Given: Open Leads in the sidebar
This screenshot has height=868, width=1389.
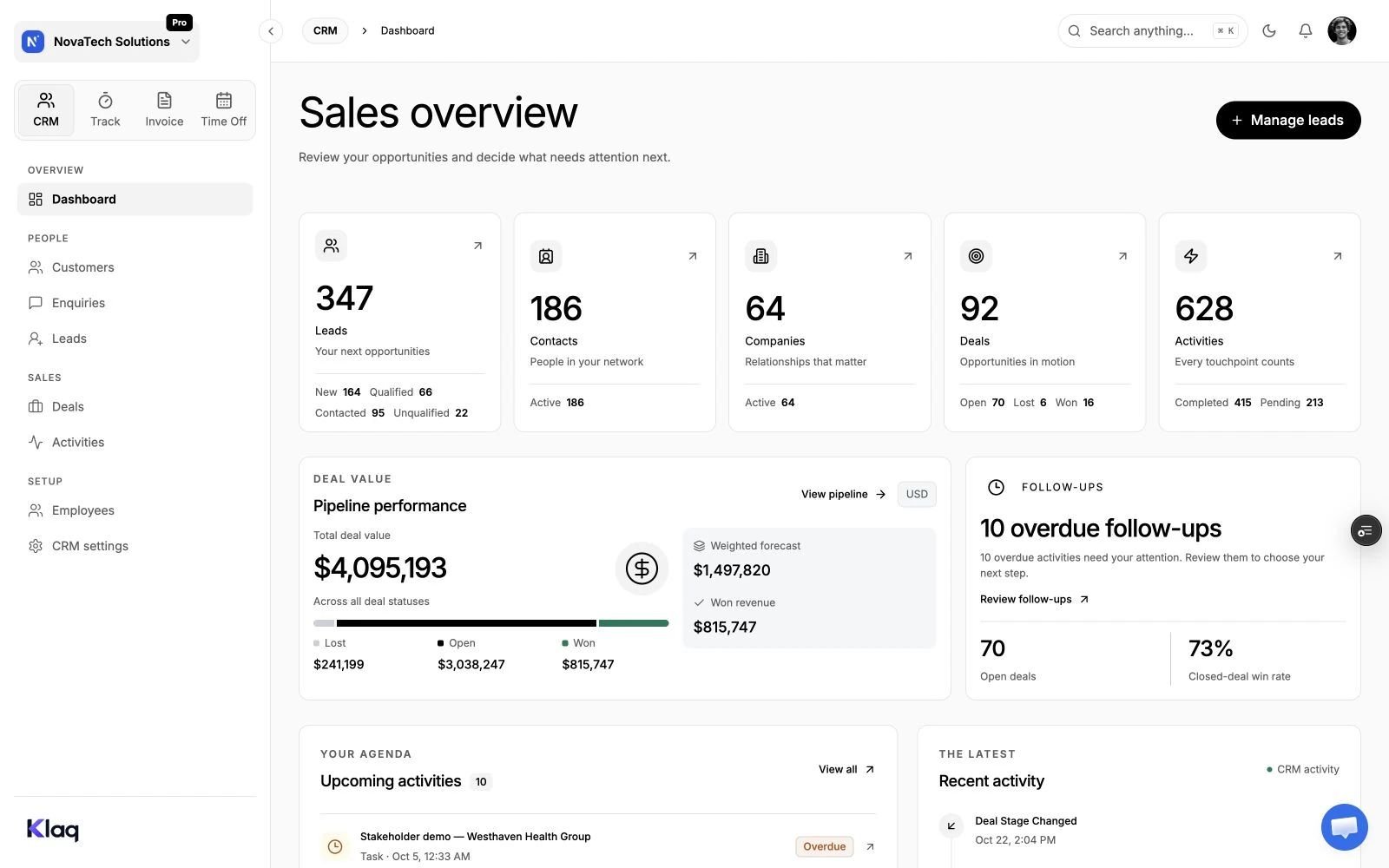Looking at the screenshot, I should (x=135, y=339).
